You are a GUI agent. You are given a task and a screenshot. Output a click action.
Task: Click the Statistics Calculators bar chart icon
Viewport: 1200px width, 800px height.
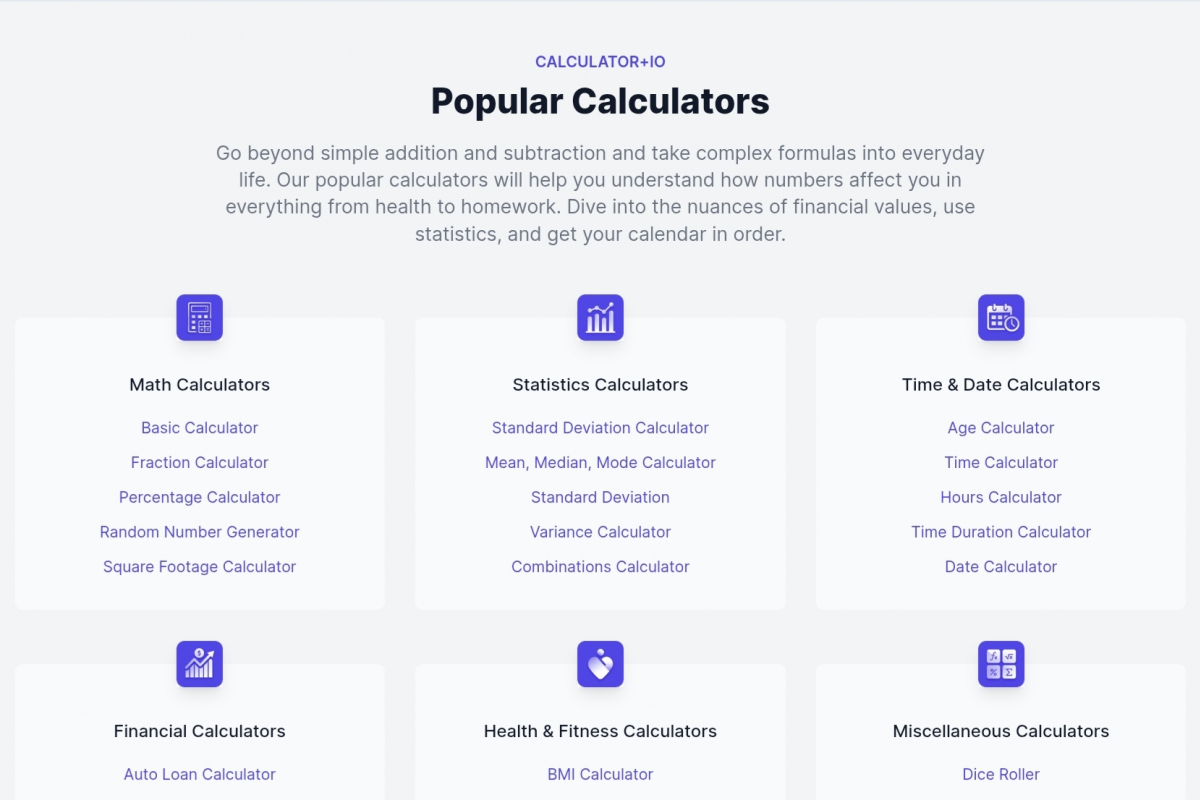(600, 318)
